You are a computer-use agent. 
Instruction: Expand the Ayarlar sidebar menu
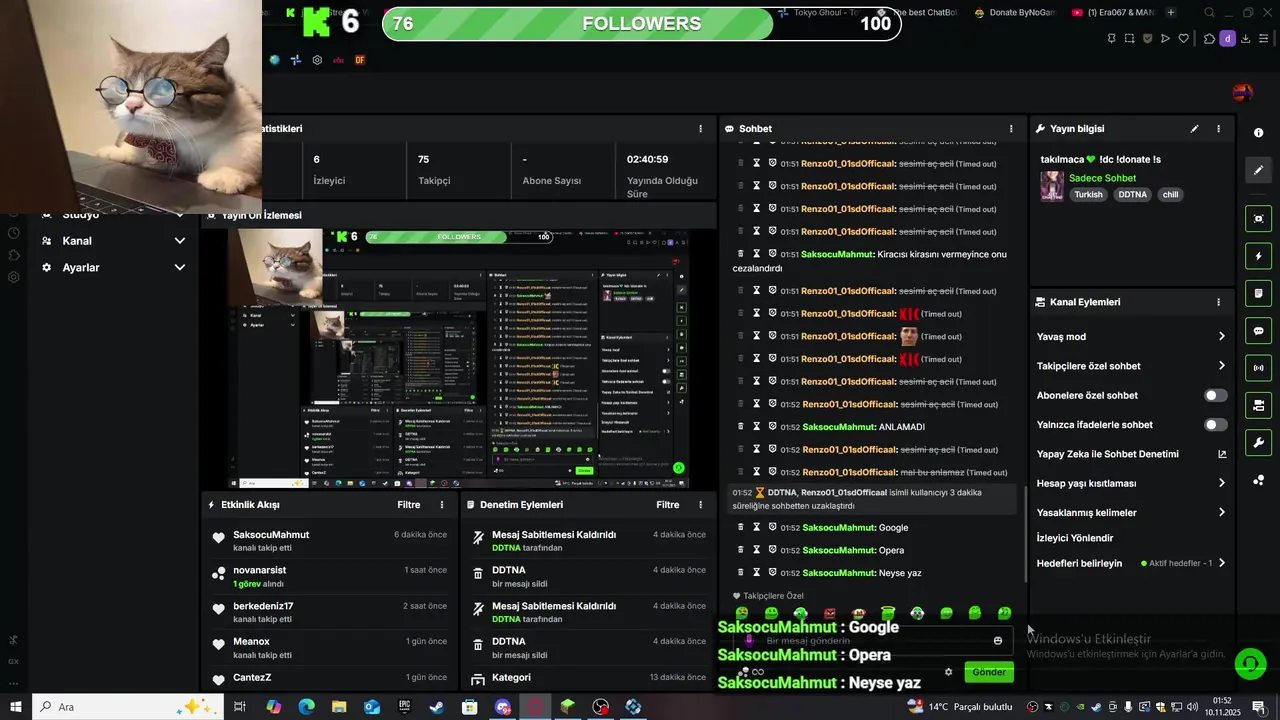pos(112,268)
